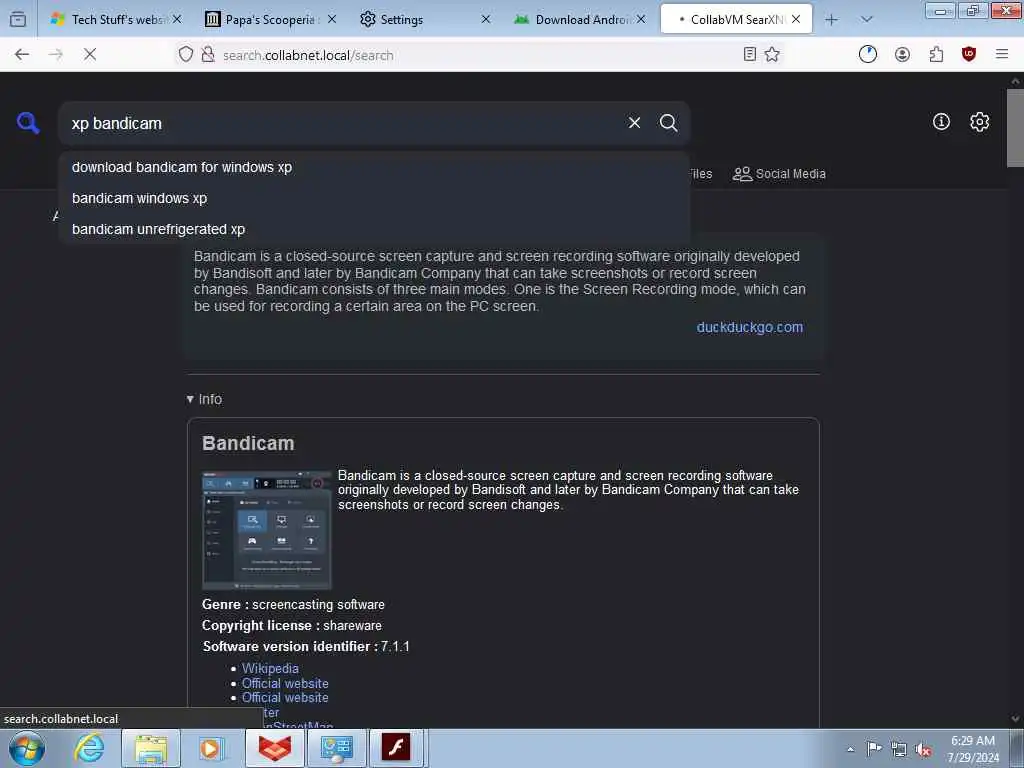
Task: Click the 'Genre : screencasting software' line
Action: coord(293,605)
